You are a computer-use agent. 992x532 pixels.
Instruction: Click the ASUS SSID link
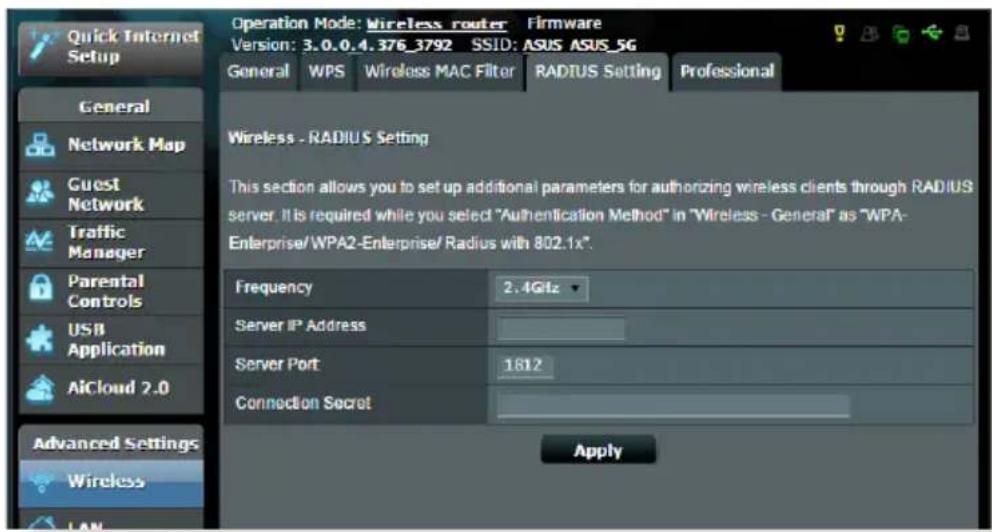(545, 46)
